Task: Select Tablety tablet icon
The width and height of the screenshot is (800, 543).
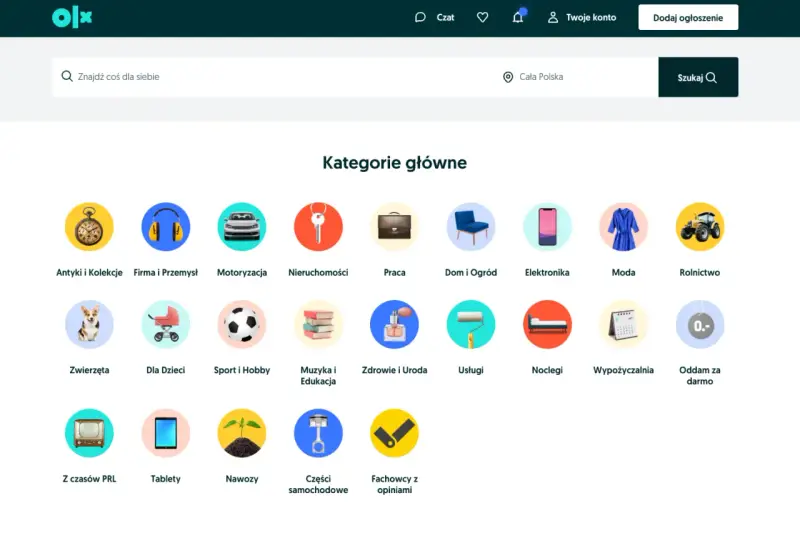Action: tap(166, 433)
